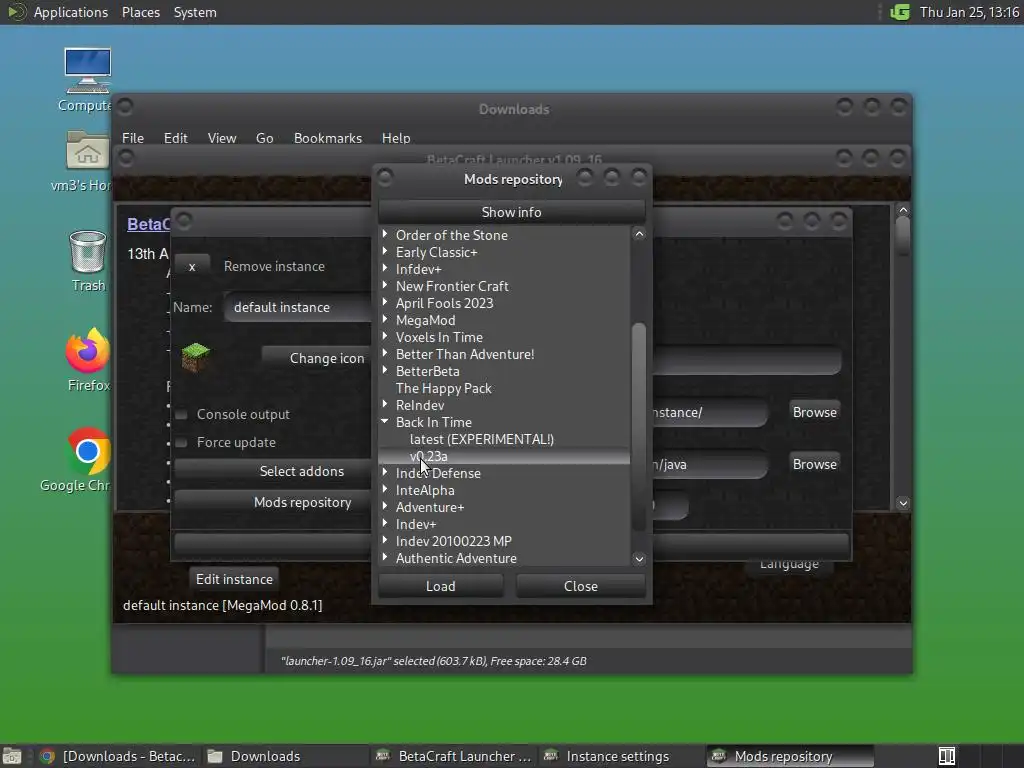This screenshot has width=1024, height=768.
Task: Open the Go menu in Downloads window
Action: tap(264, 138)
